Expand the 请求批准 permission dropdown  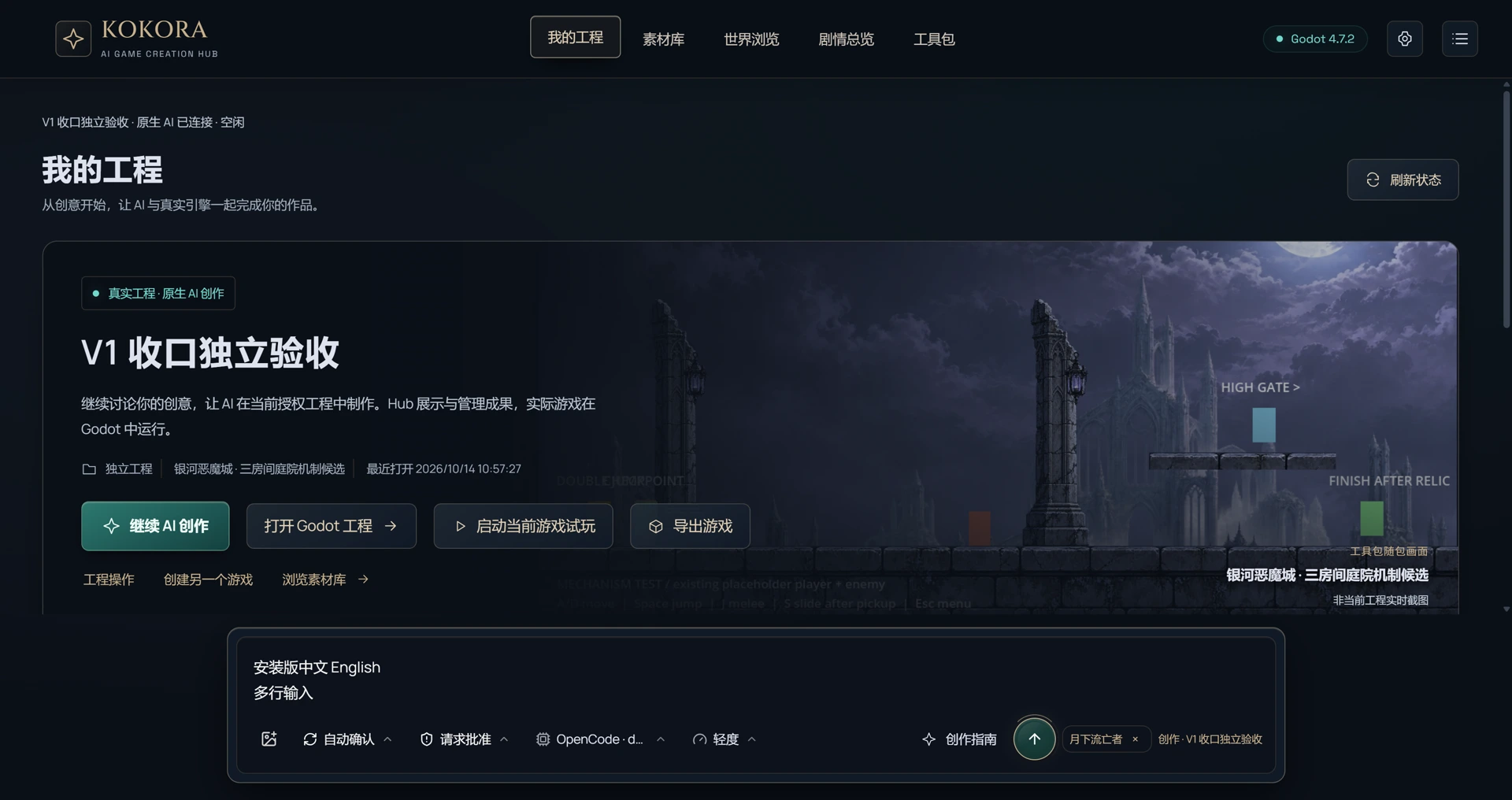(x=464, y=739)
